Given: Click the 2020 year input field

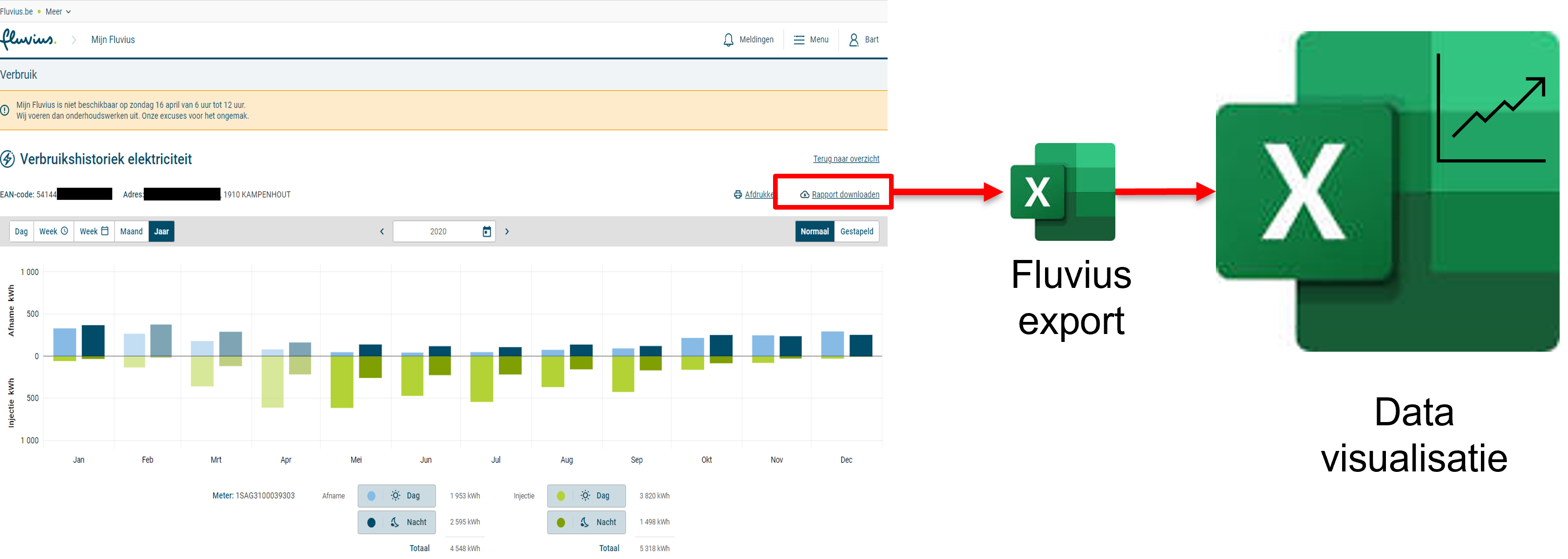Looking at the screenshot, I should [438, 232].
